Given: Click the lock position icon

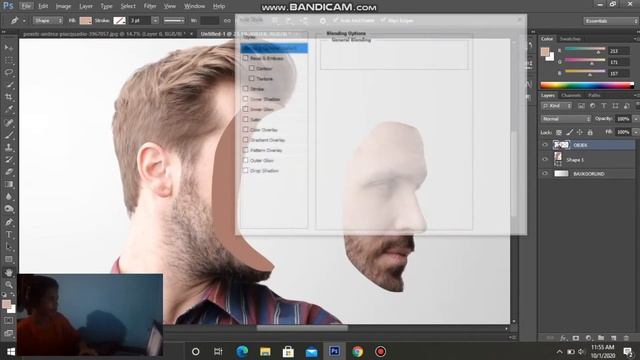Looking at the screenshot, I should [580, 132].
